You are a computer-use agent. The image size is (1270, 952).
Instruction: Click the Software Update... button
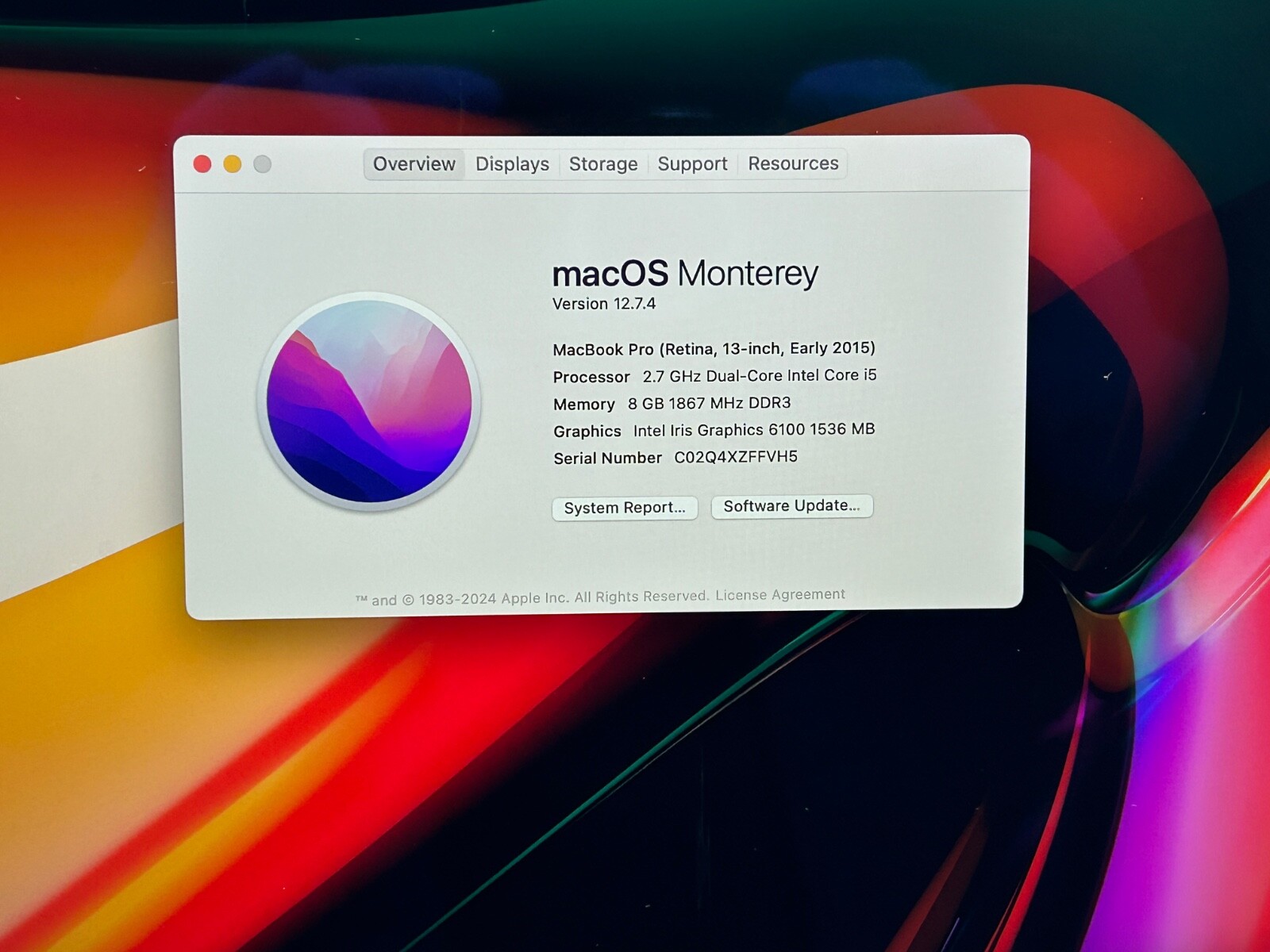click(x=792, y=506)
